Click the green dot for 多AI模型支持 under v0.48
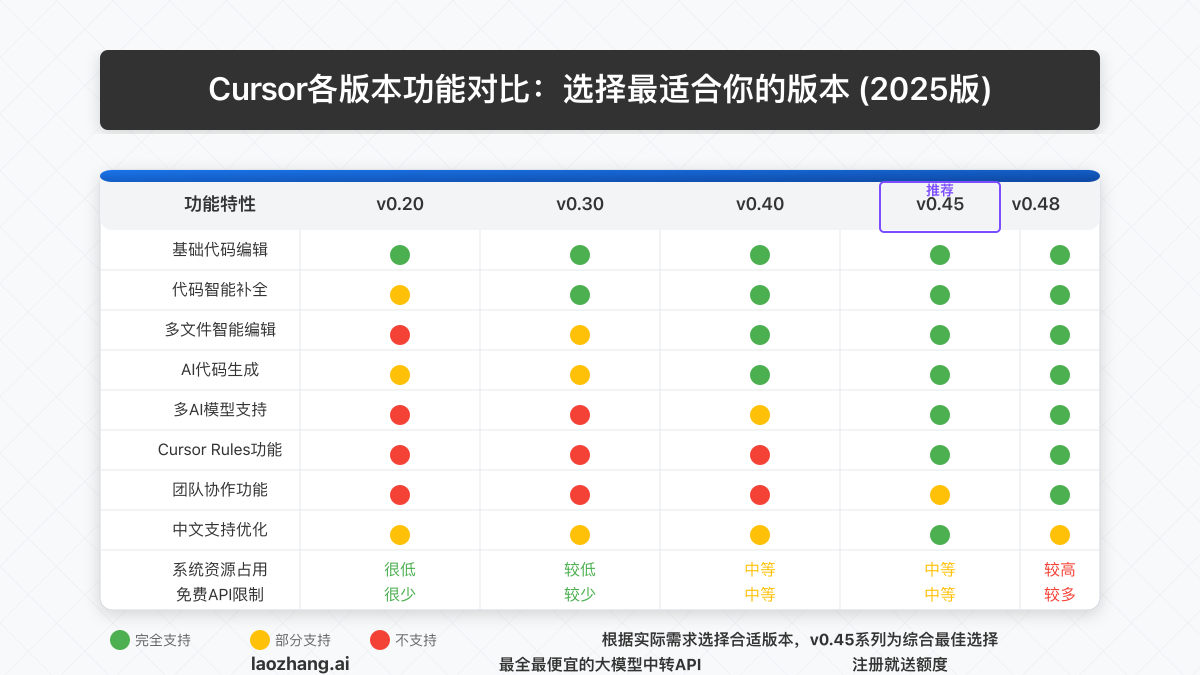1200x675 pixels. tap(1060, 415)
